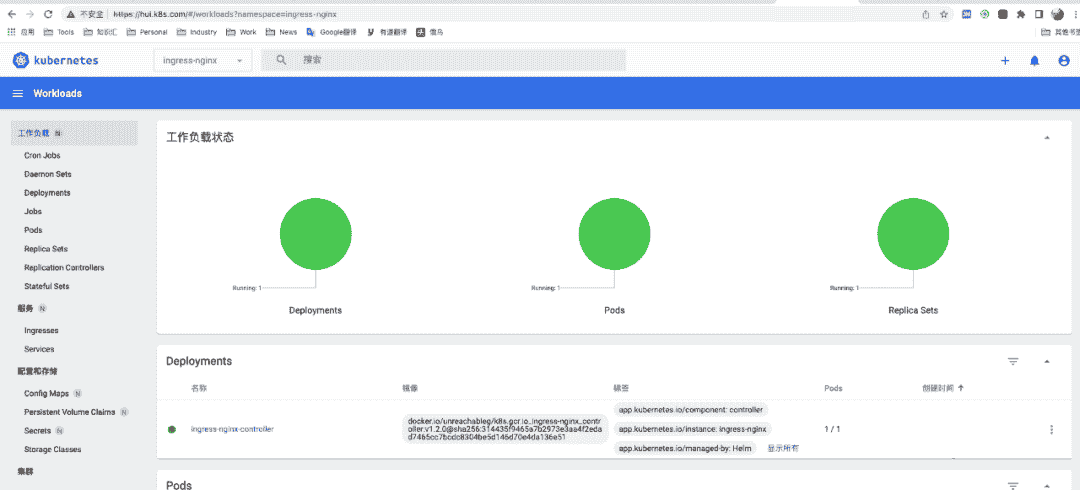Click the Deployments green status circle

(315, 233)
